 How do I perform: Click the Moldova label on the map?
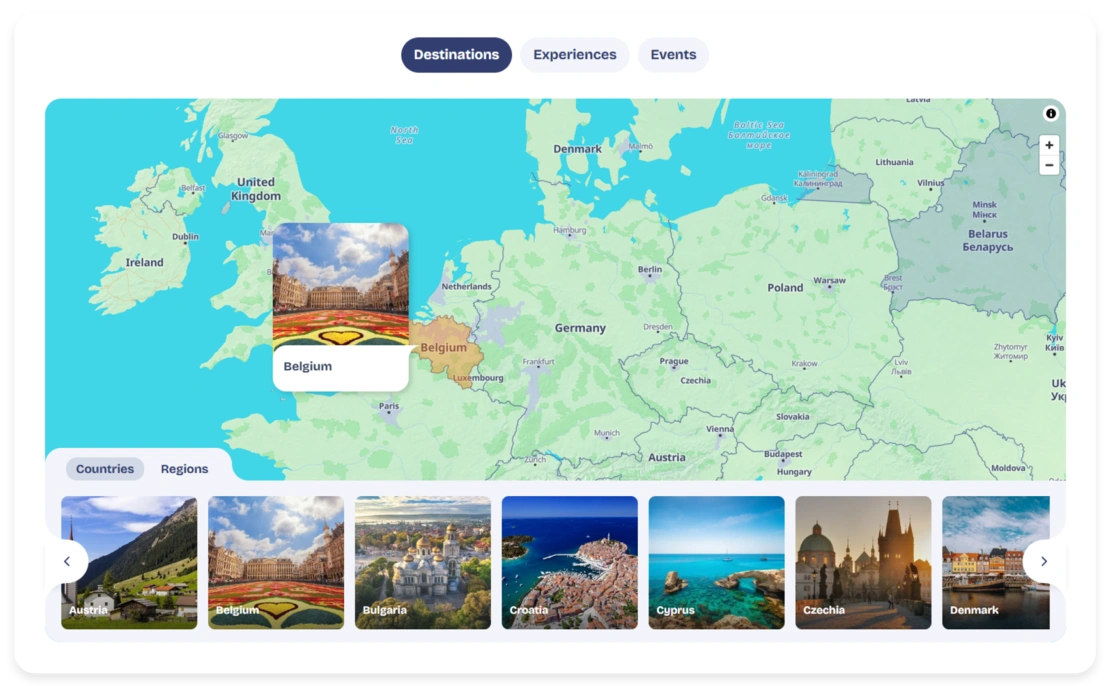point(1008,468)
